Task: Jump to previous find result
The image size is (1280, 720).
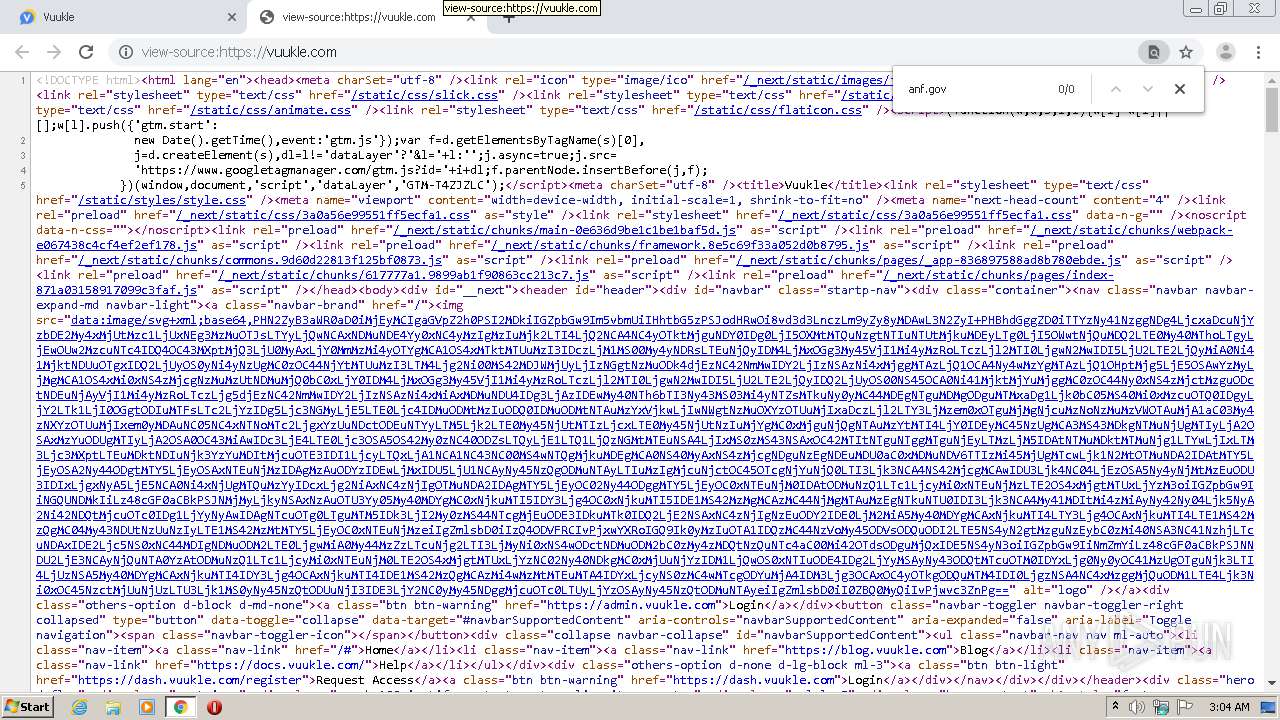Action: coord(1116,89)
